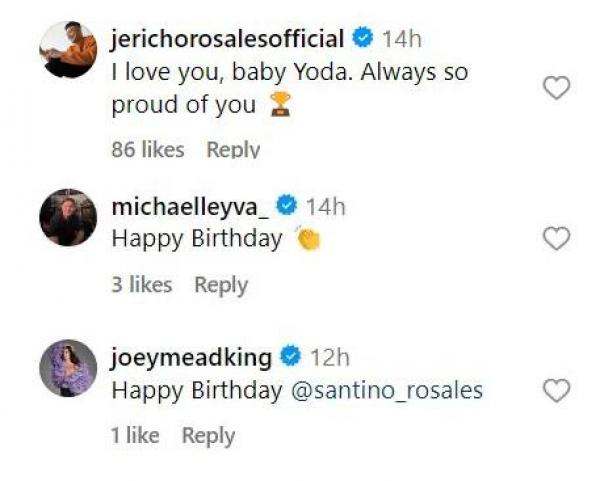Click the jerichorosalesofficial username
600x481 pixels.
pyautogui.click(x=227, y=39)
